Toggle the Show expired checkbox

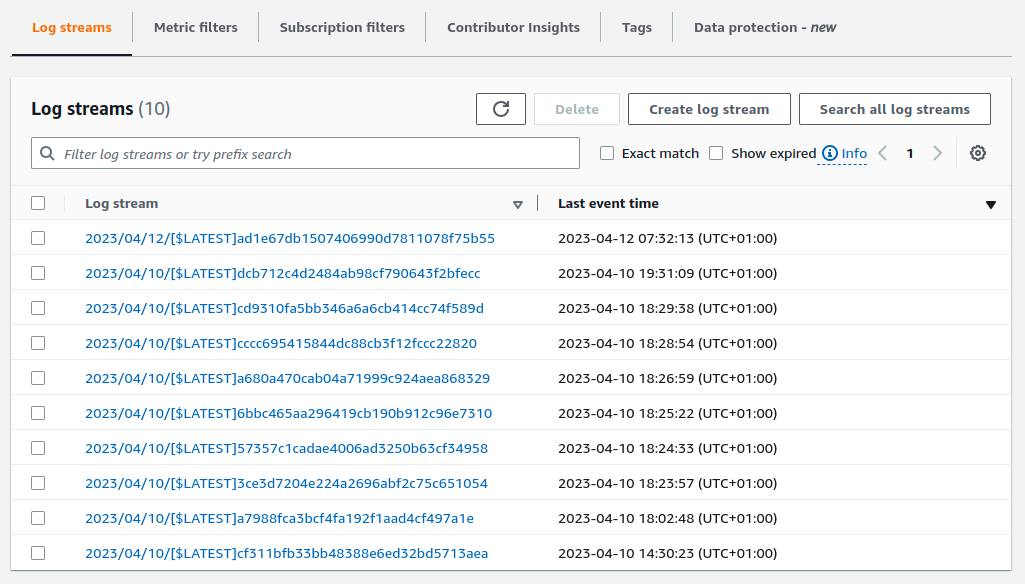click(716, 153)
